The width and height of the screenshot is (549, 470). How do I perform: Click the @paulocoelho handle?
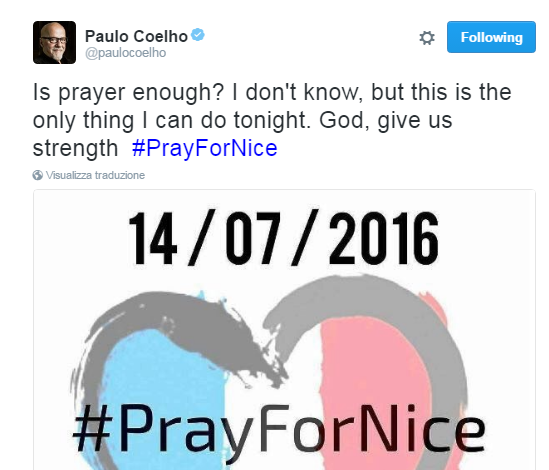(x=125, y=53)
